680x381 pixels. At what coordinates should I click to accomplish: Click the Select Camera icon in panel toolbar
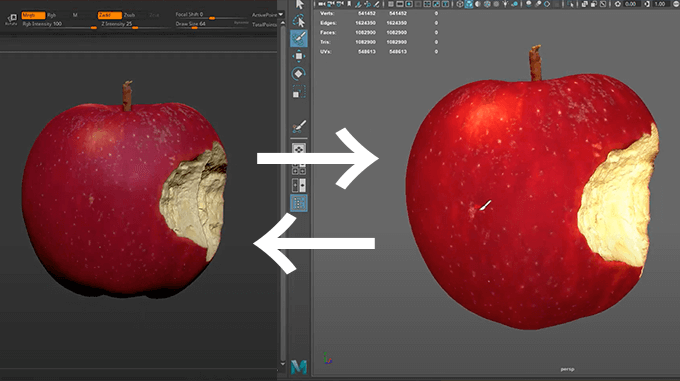tap(321, 4)
